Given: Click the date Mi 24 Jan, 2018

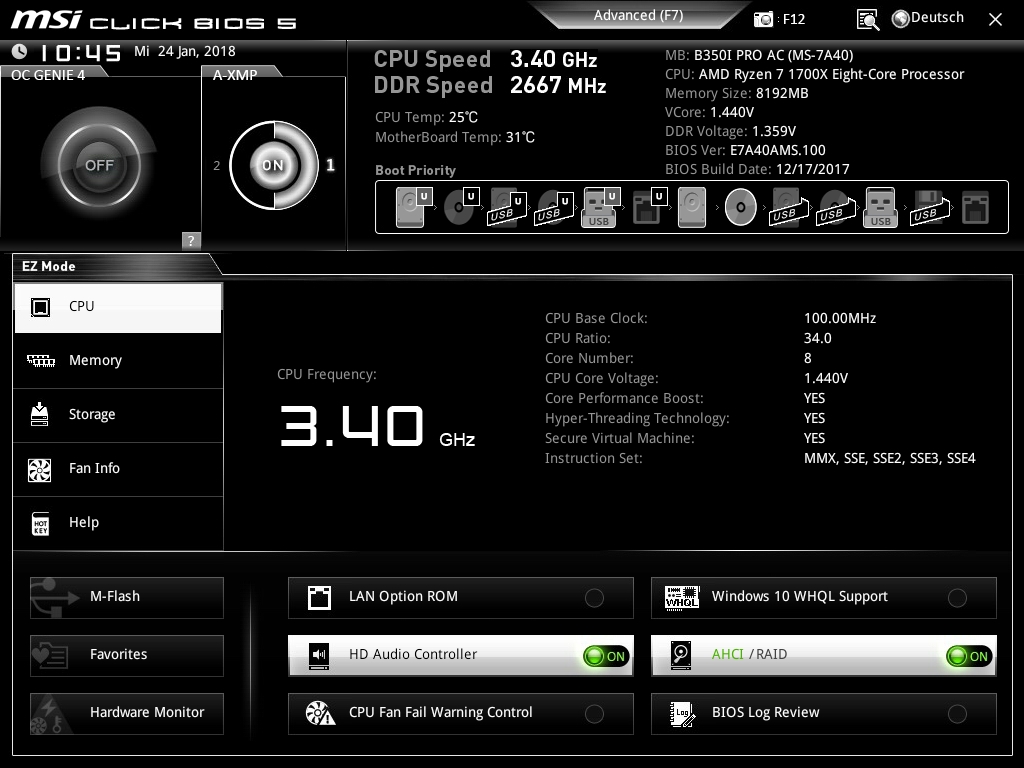Looking at the screenshot, I should coord(185,51).
